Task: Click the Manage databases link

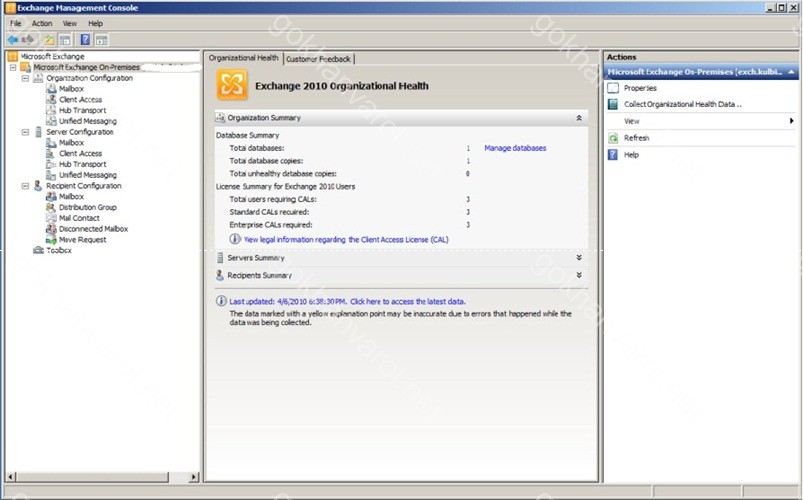Action: [x=515, y=148]
